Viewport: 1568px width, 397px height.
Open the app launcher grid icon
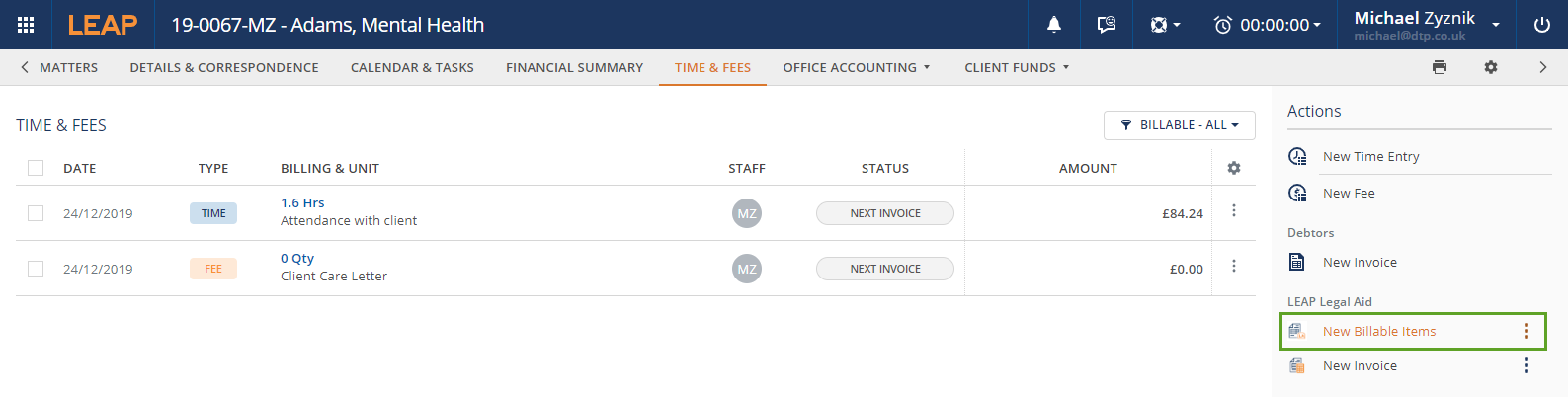pyautogui.click(x=26, y=25)
